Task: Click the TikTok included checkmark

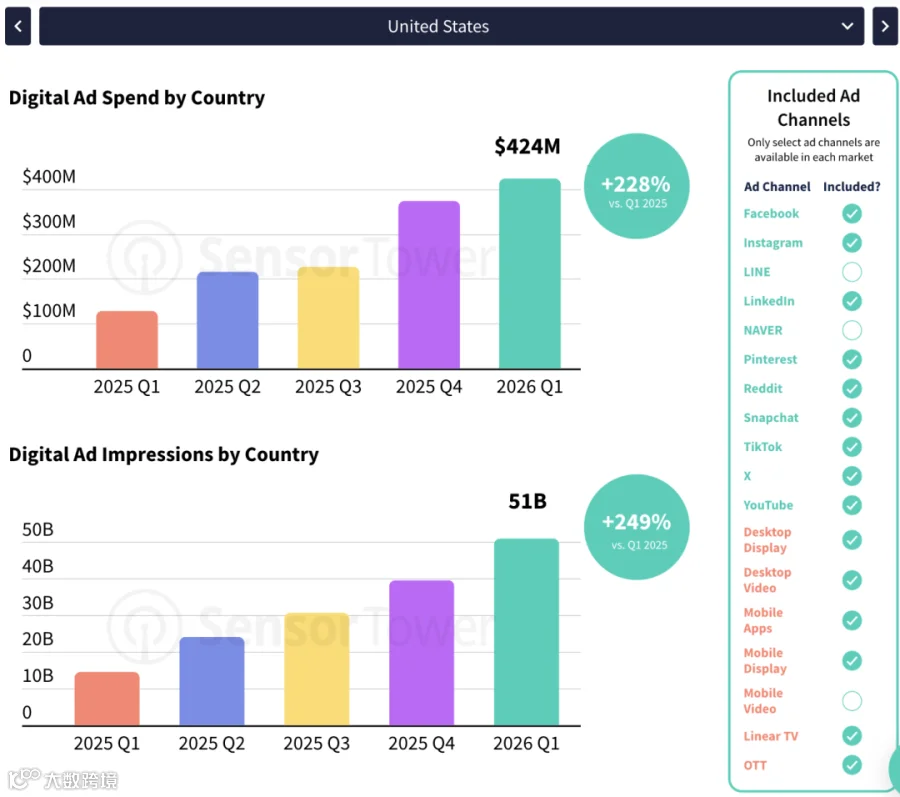Action: click(x=852, y=447)
